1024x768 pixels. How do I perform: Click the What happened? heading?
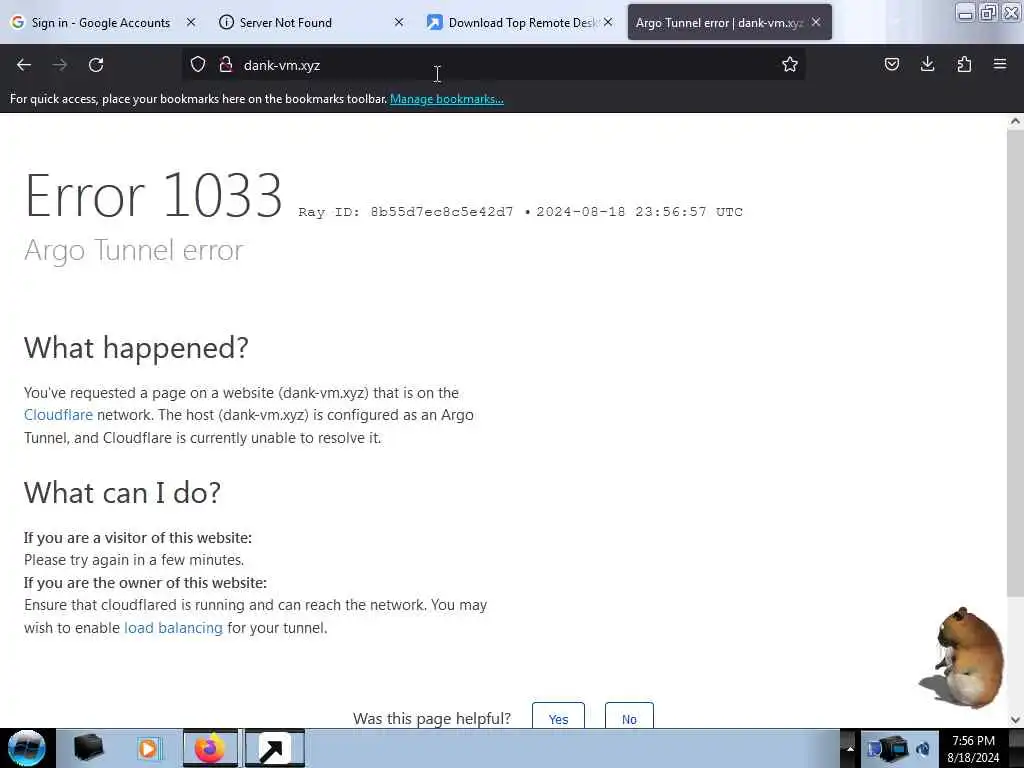pyautogui.click(x=136, y=347)
